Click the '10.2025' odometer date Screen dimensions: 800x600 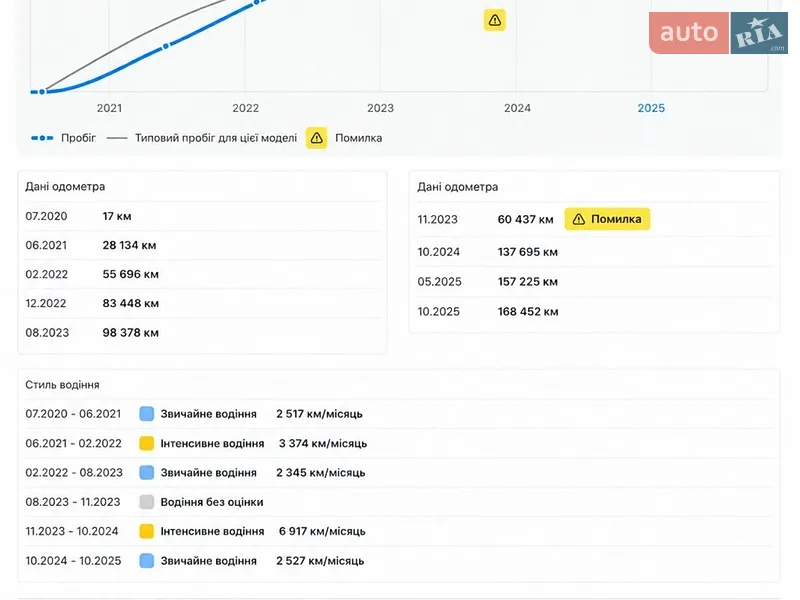[x=438, y=312]
